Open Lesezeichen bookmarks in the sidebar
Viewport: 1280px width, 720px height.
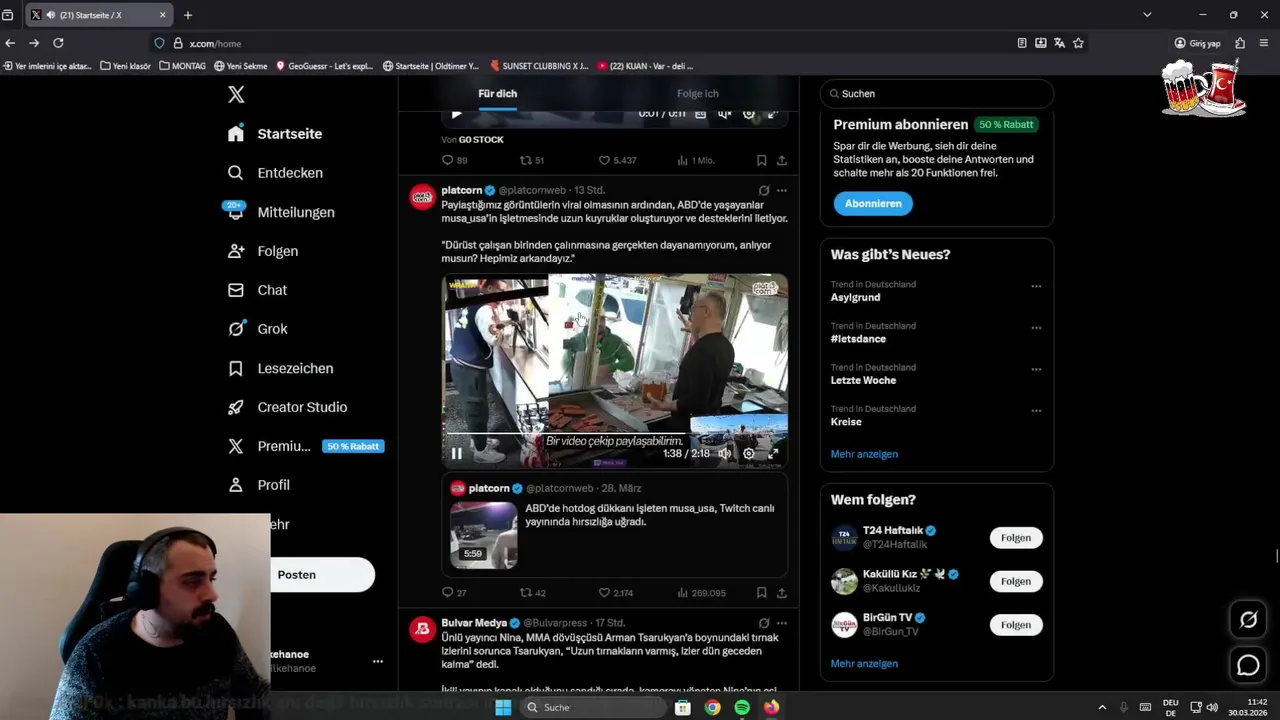(x=281, y=368)
